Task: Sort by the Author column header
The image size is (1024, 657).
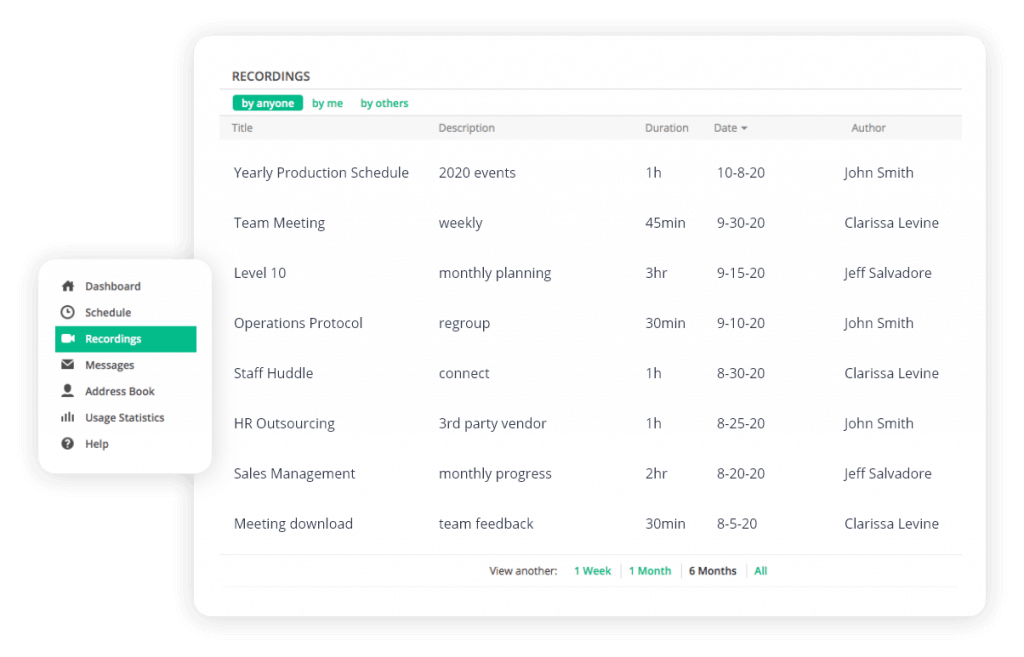Action: 868,128
